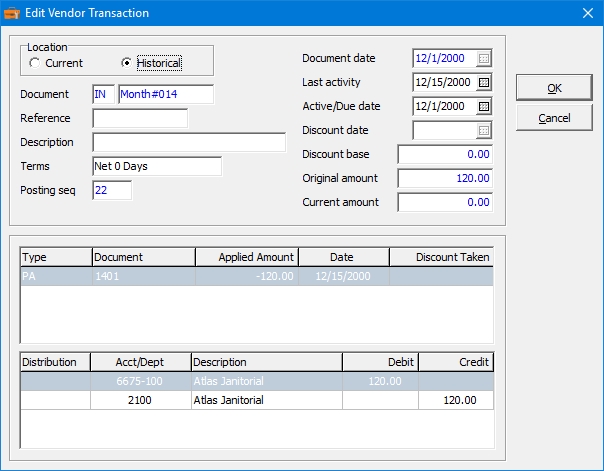Click the Description column header in distribution grid

tap(267, 362)
